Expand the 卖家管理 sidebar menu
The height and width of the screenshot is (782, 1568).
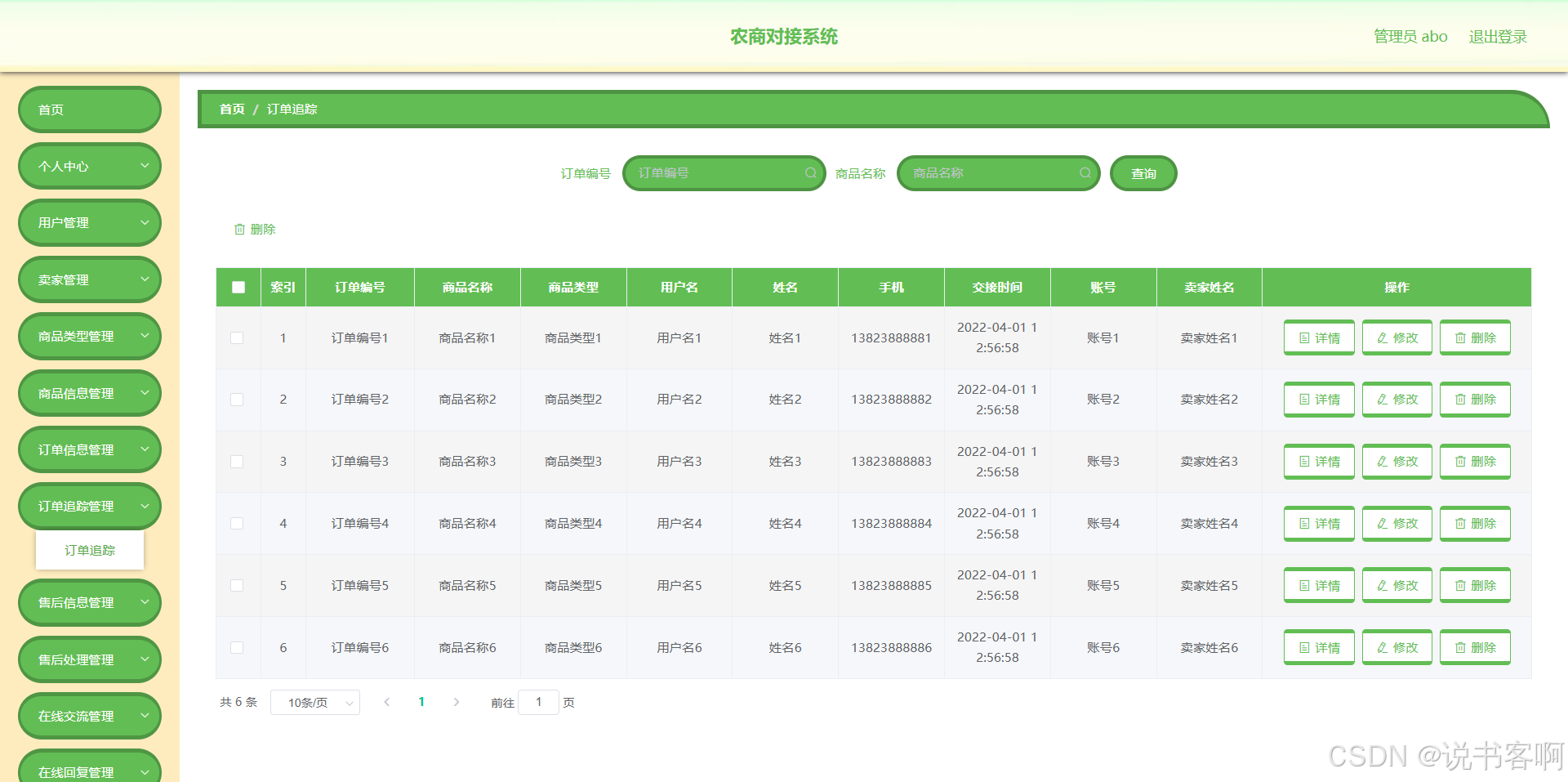[90, 279]
